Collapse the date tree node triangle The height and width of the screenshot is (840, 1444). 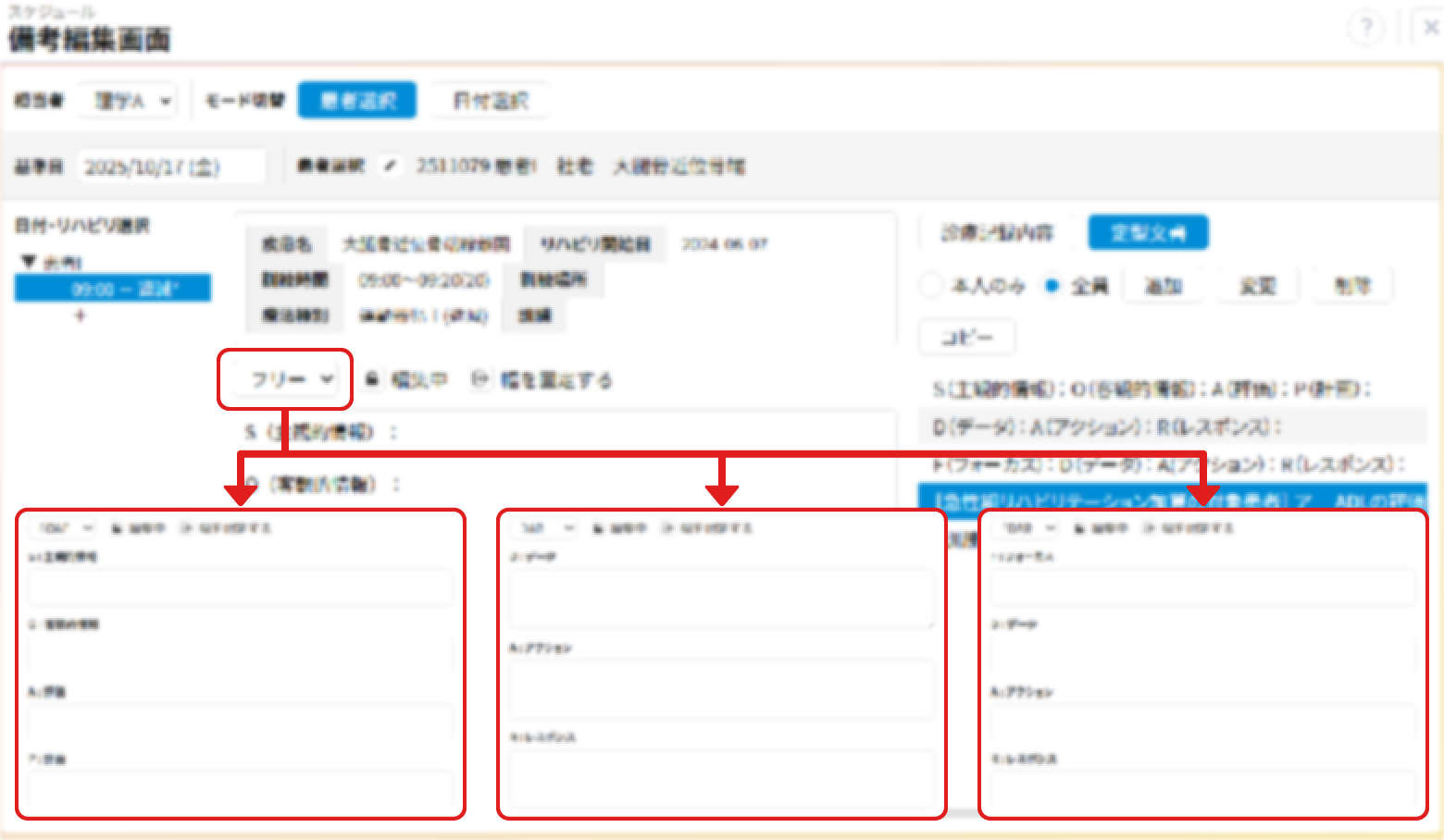click(29, 263)
